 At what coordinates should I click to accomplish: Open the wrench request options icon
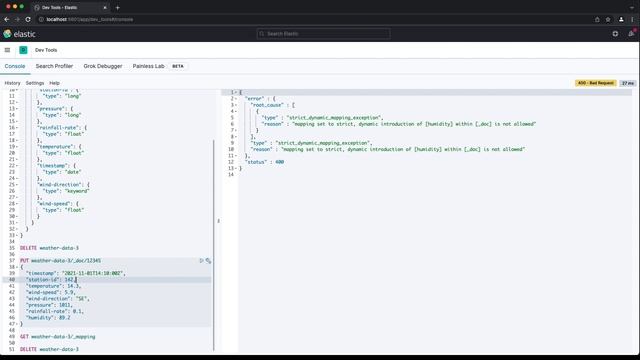click(208, 260)
